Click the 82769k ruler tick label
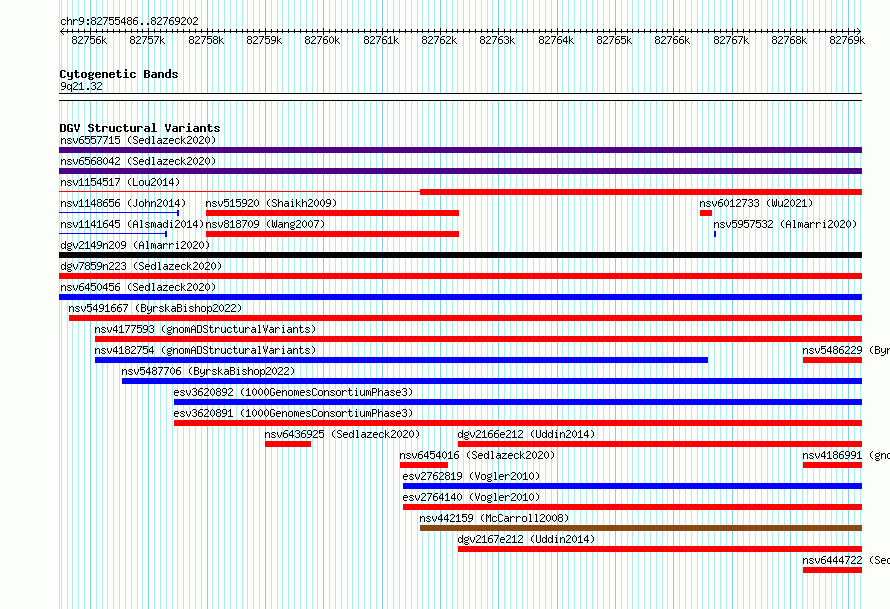This screenshot has height=609, width=890. point(847,40)
